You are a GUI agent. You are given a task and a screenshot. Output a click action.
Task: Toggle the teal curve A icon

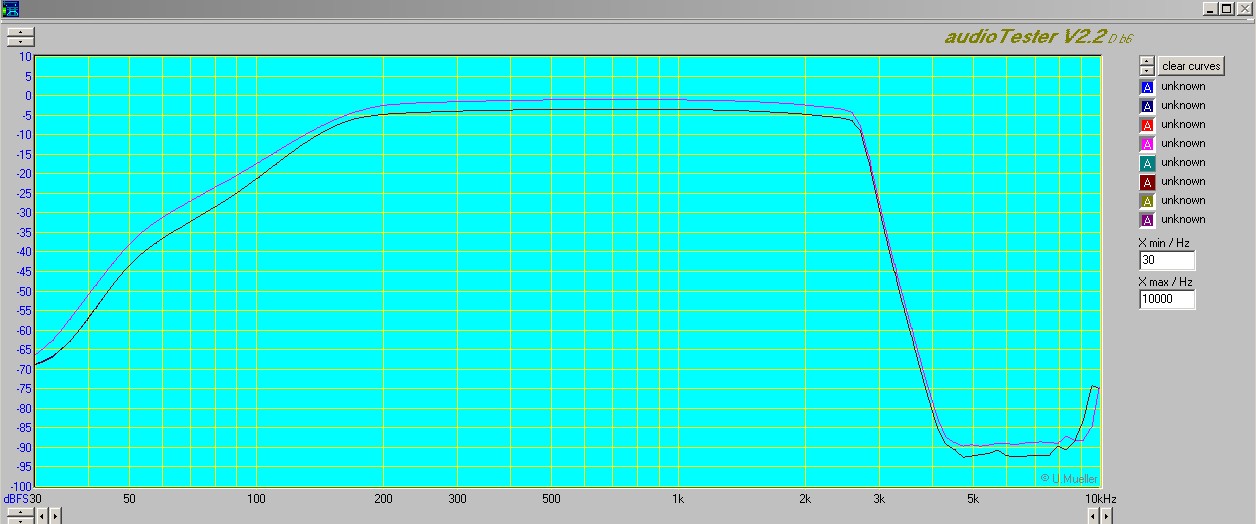click(1147, 163)
